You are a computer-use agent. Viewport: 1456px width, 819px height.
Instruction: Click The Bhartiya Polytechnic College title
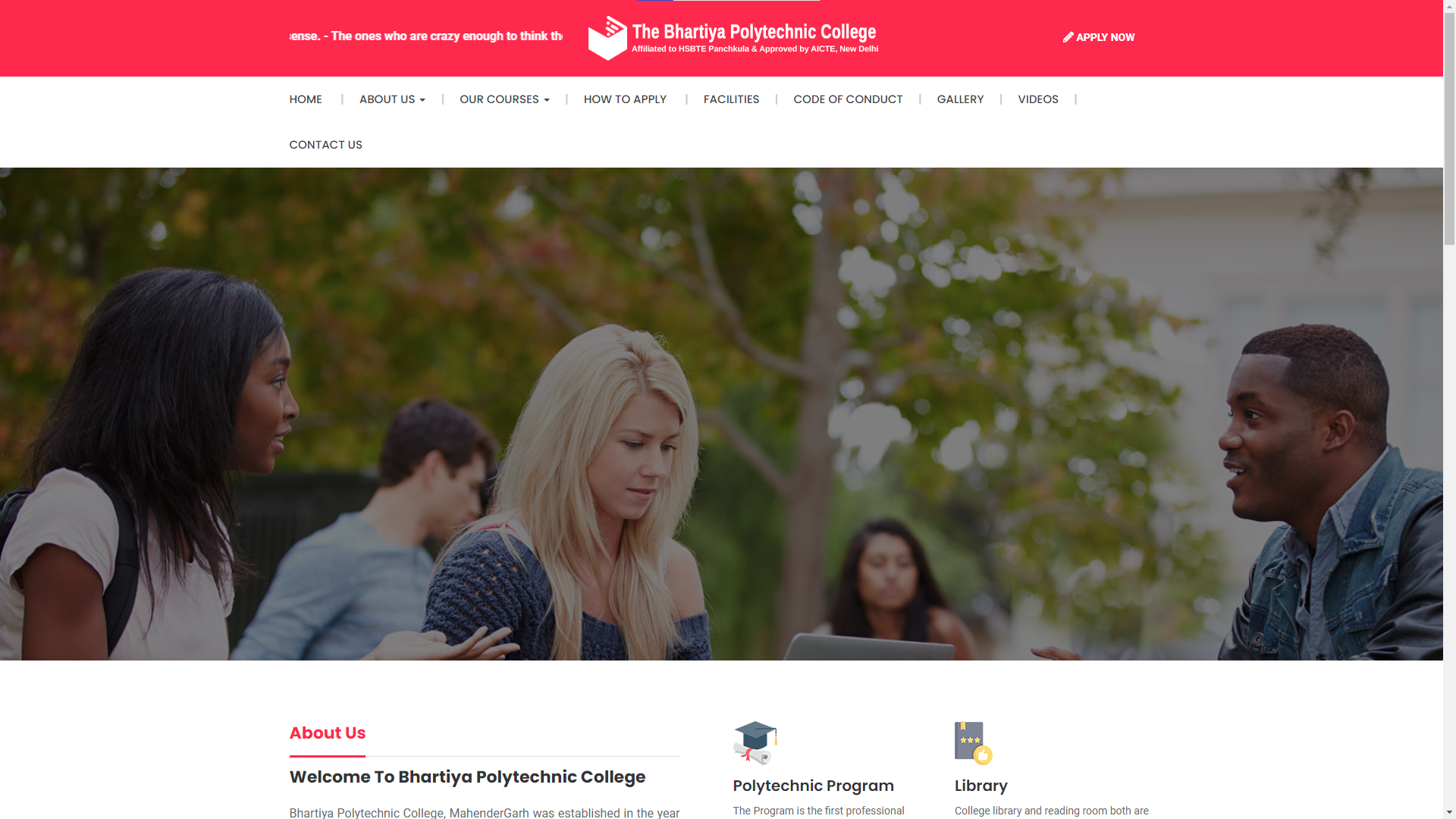pyautogui.click(x=754, y=32)
